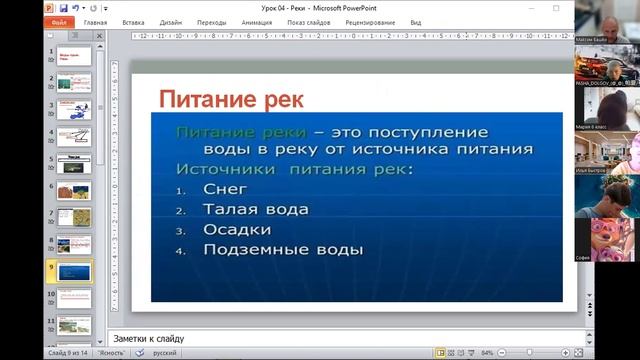This screenshot has width=640, height=360.
Task: Select slide 10 thumbnail
Action: 74,299
